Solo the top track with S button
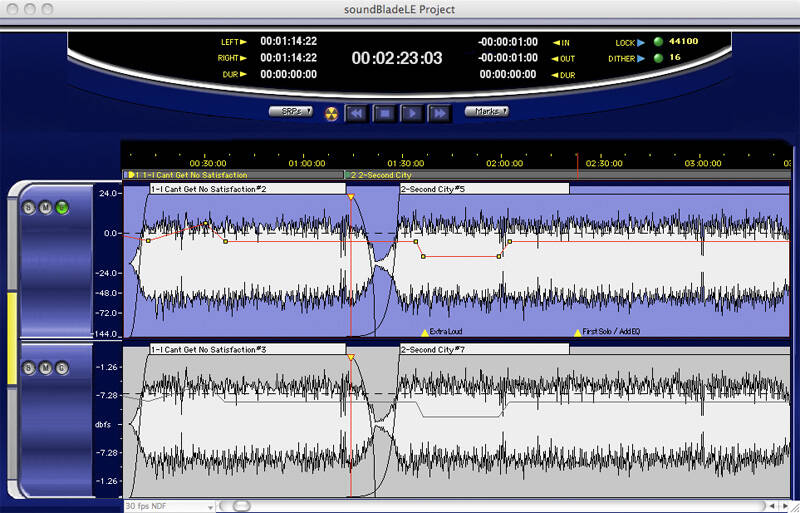The width and height of the screenshot is (800, 513). point(29,208)
